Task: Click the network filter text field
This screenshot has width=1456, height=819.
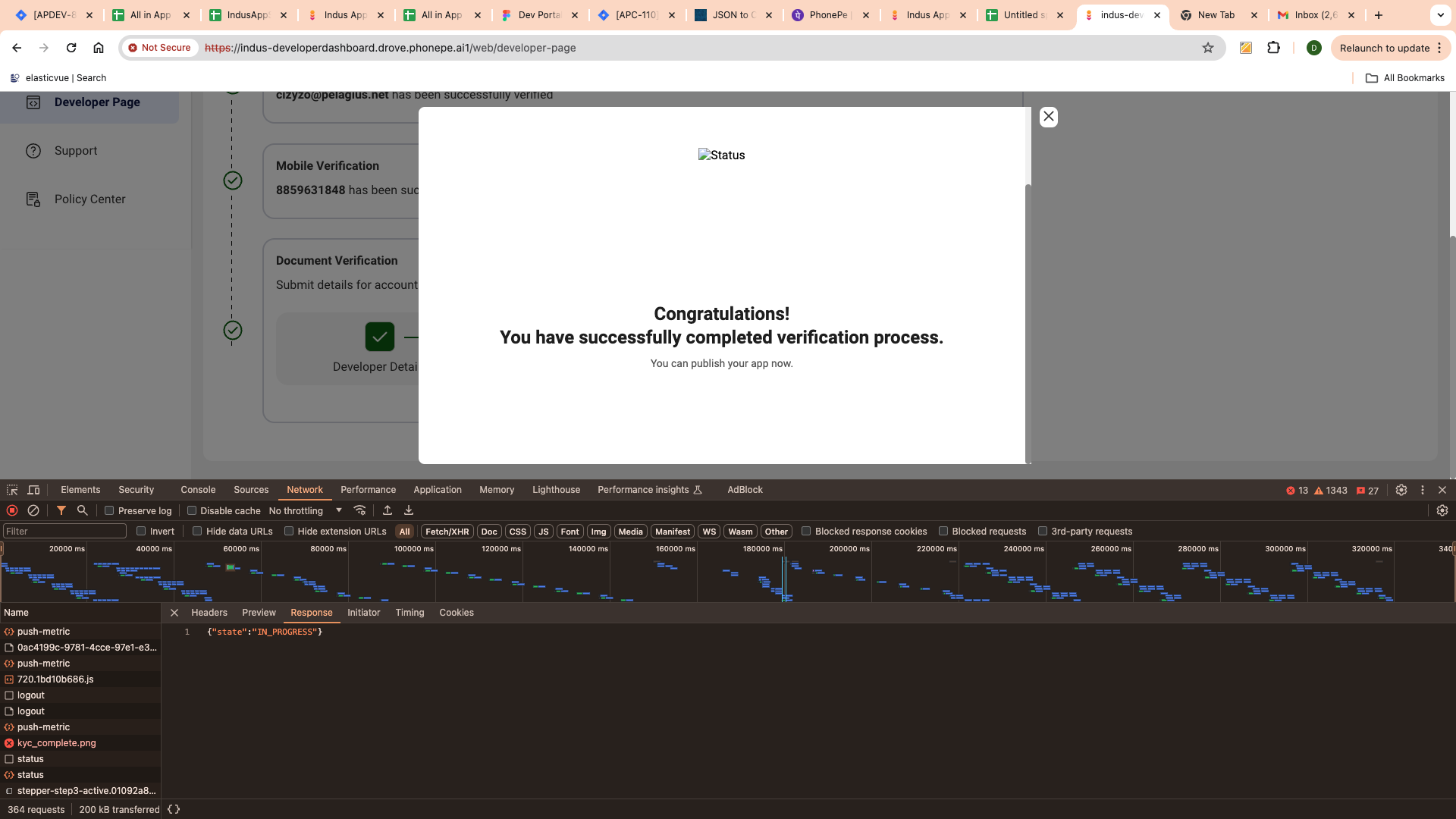Action: (x=64, y=532)
